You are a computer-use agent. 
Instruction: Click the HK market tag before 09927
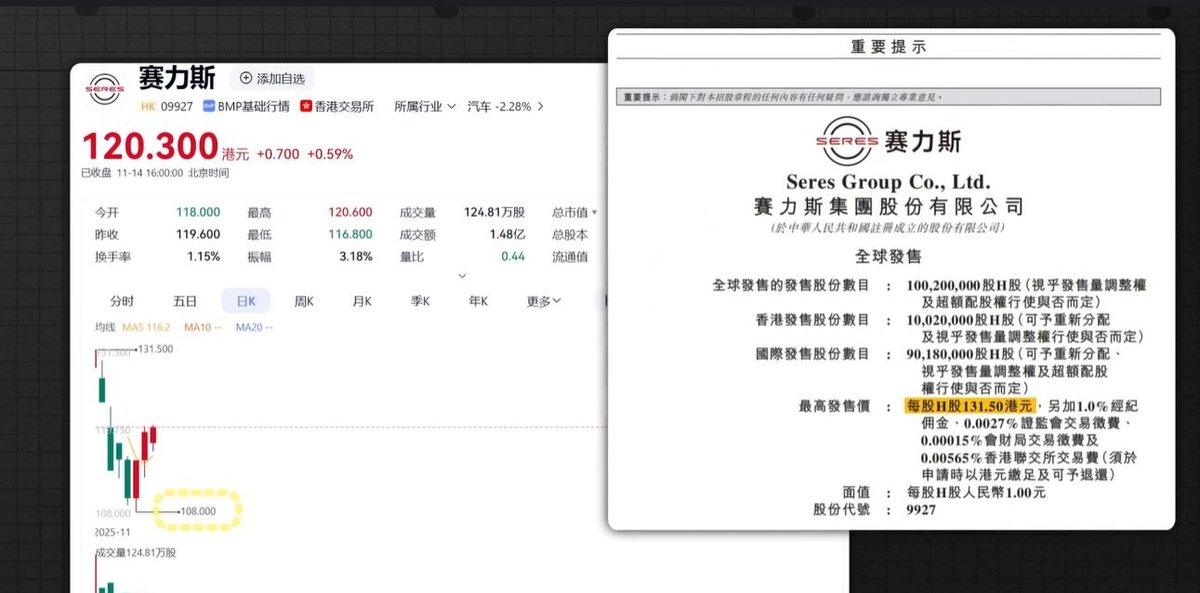(147, 104)
